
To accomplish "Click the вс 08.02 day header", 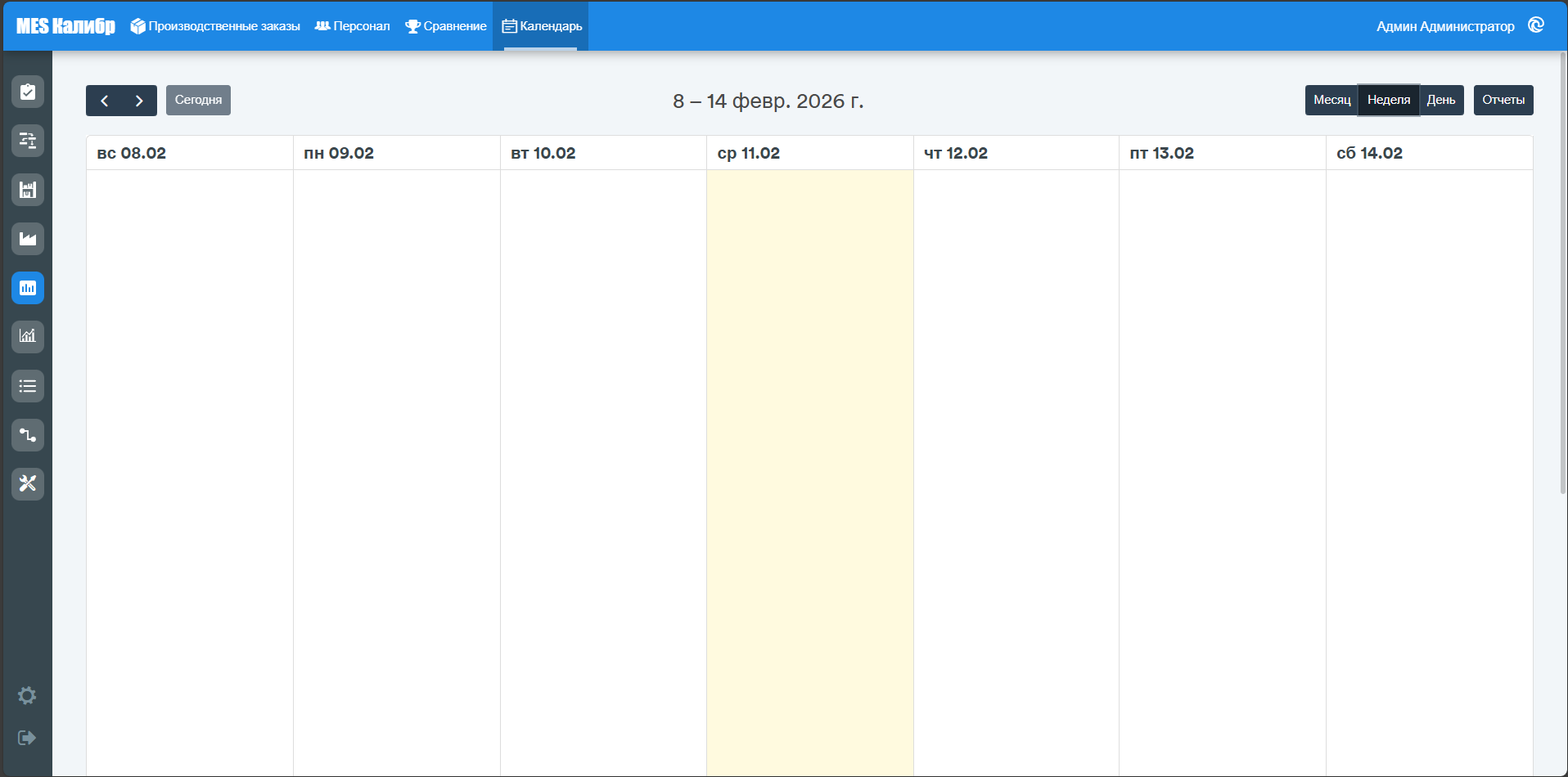I will [190, 153].
